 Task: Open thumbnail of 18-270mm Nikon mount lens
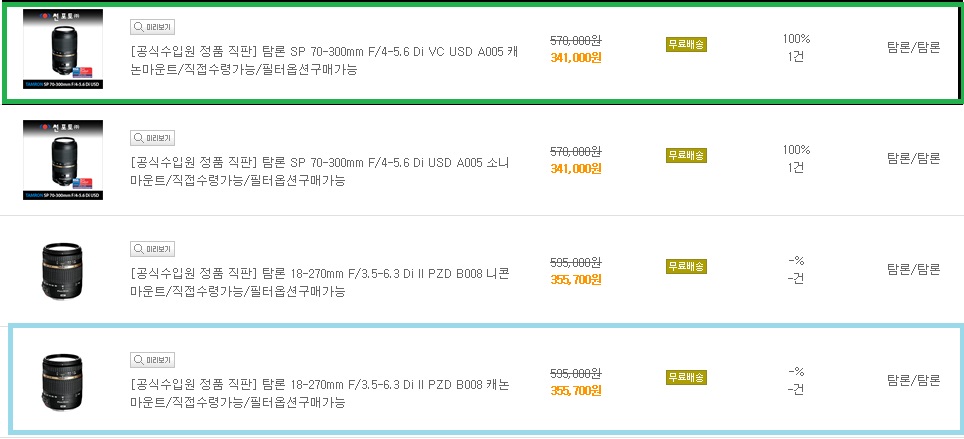pyautogui.click(x=63, y=271)
